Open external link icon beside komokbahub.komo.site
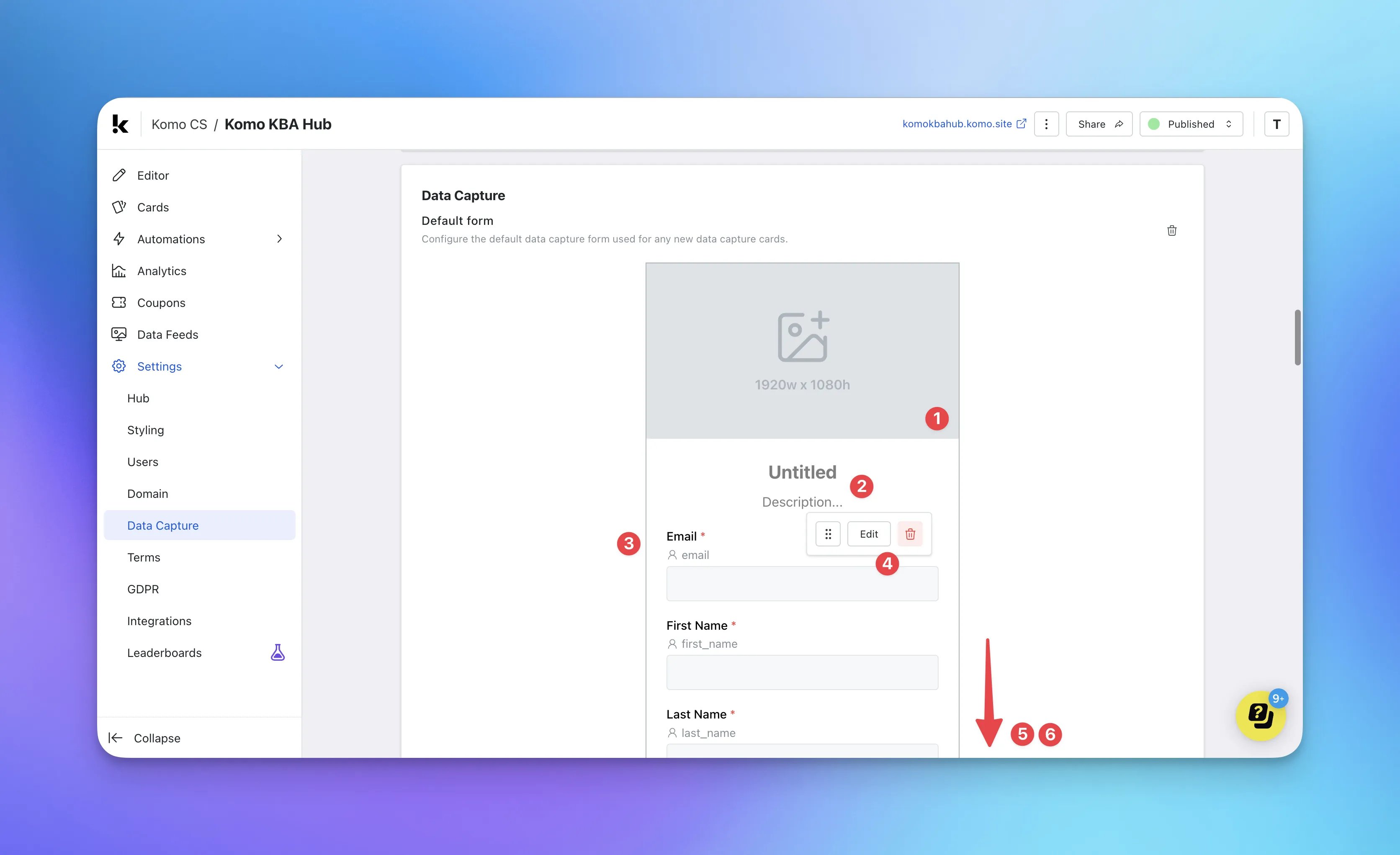 click(1021, 124)
